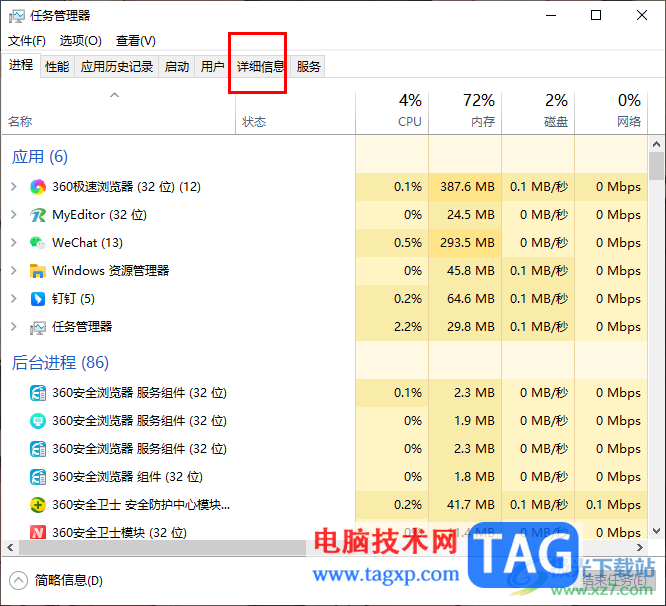Click the 360安全卫士模块 red icon
The image size is (666, 606).
tap(38, 533)
